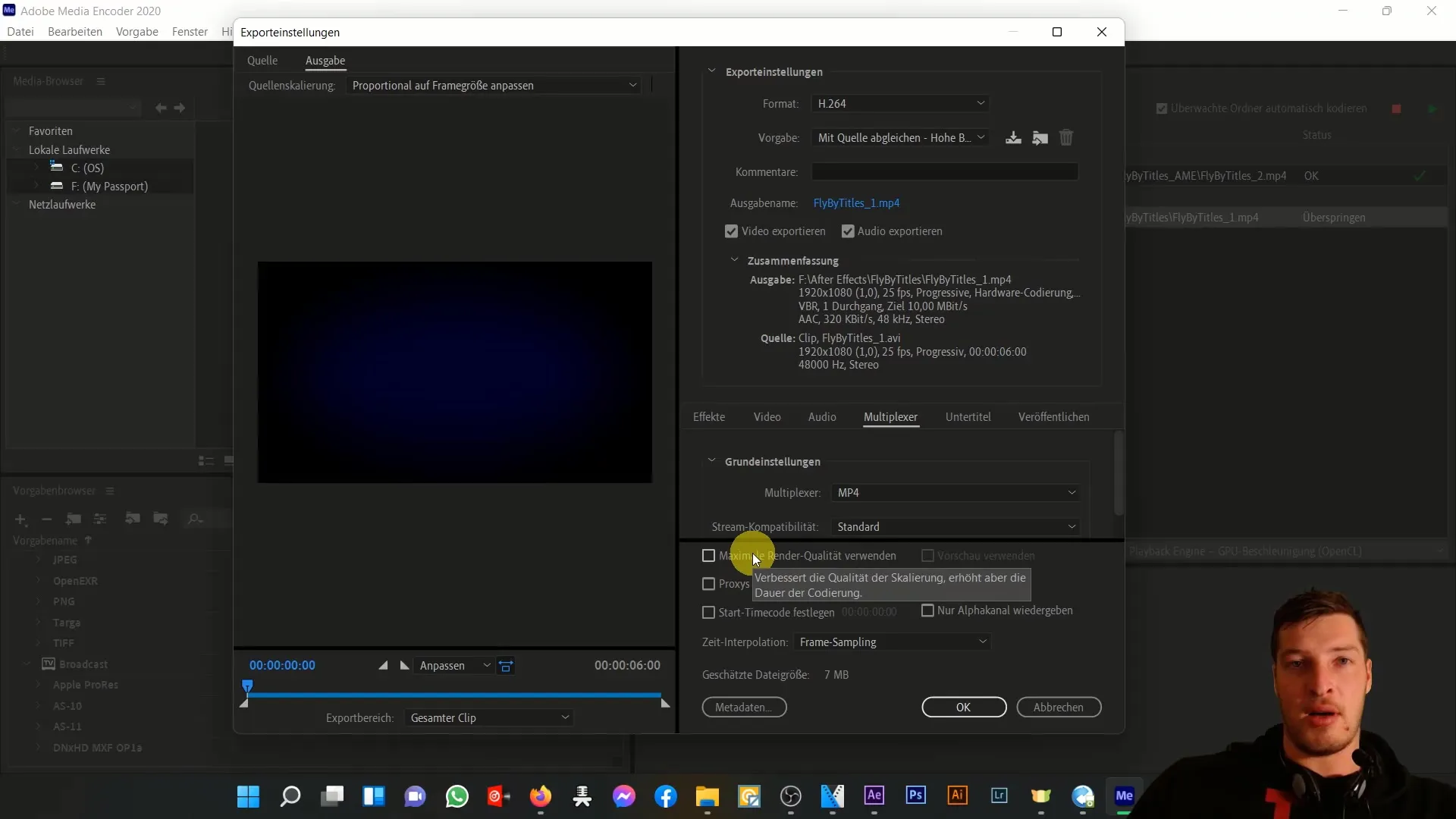
Task: Click the OK button
Action: pos(964,708)
